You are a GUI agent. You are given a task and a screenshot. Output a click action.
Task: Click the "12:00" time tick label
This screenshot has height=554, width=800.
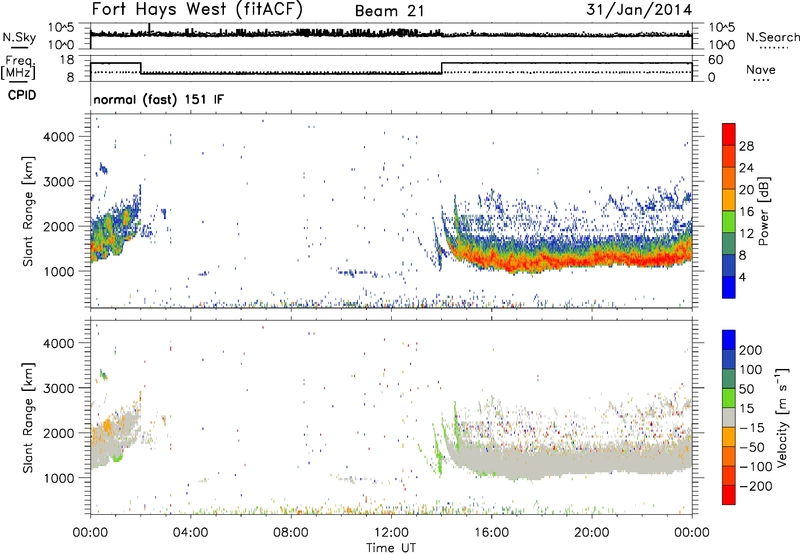[x=391, y=533]
